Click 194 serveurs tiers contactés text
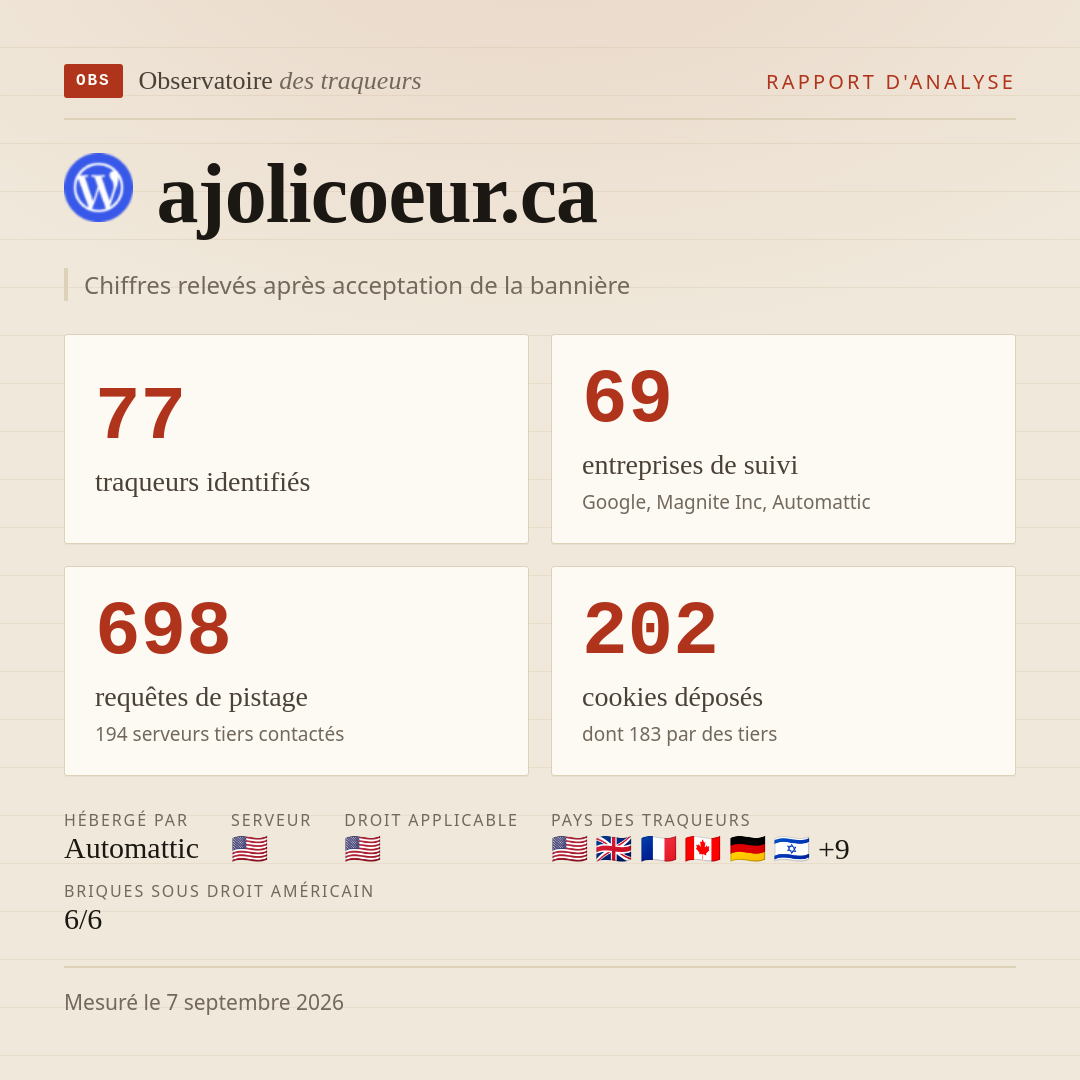This screenshot has height=1080, width=1080. 220,734
